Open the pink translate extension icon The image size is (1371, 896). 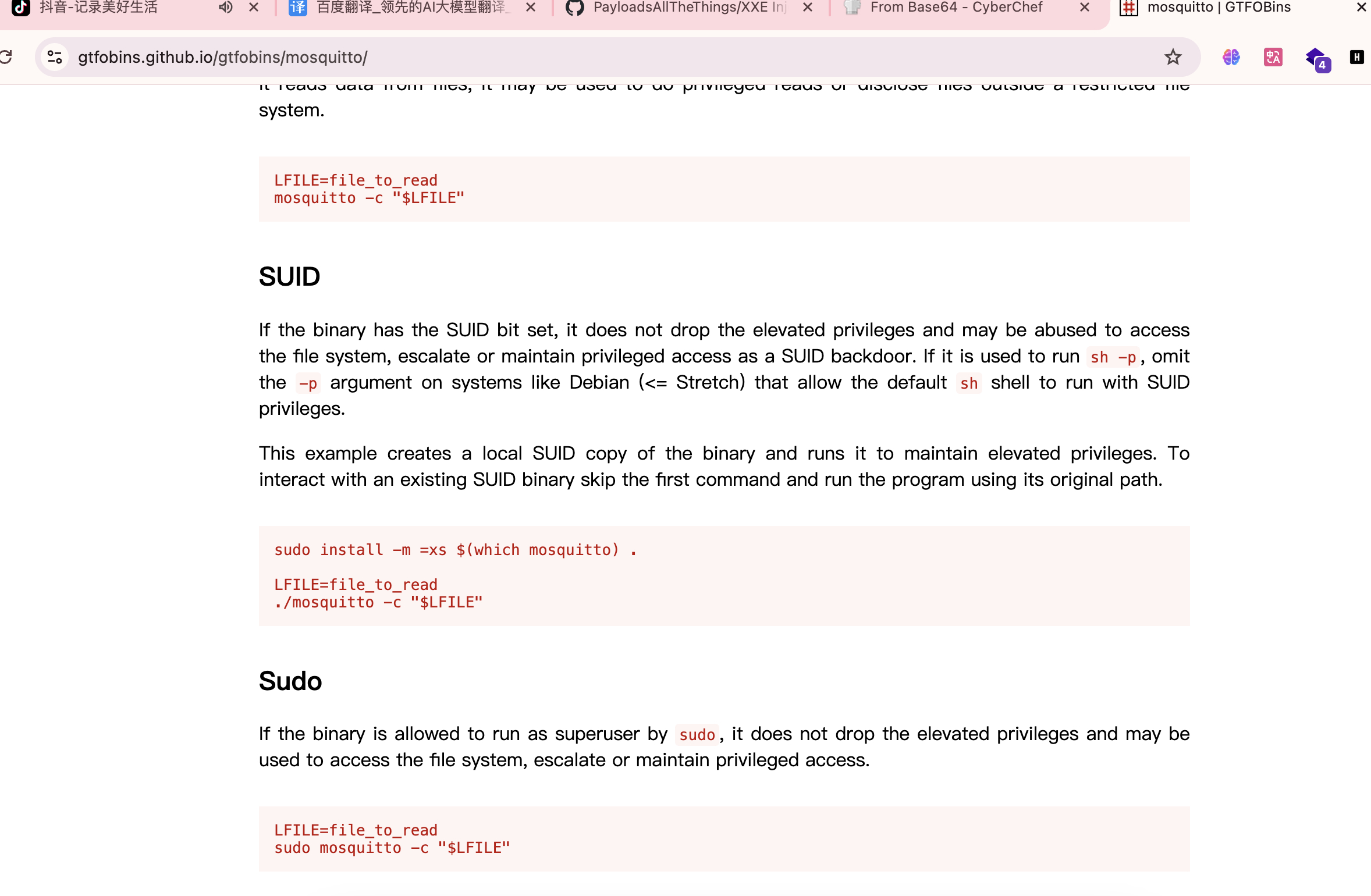click(1273, 57)
